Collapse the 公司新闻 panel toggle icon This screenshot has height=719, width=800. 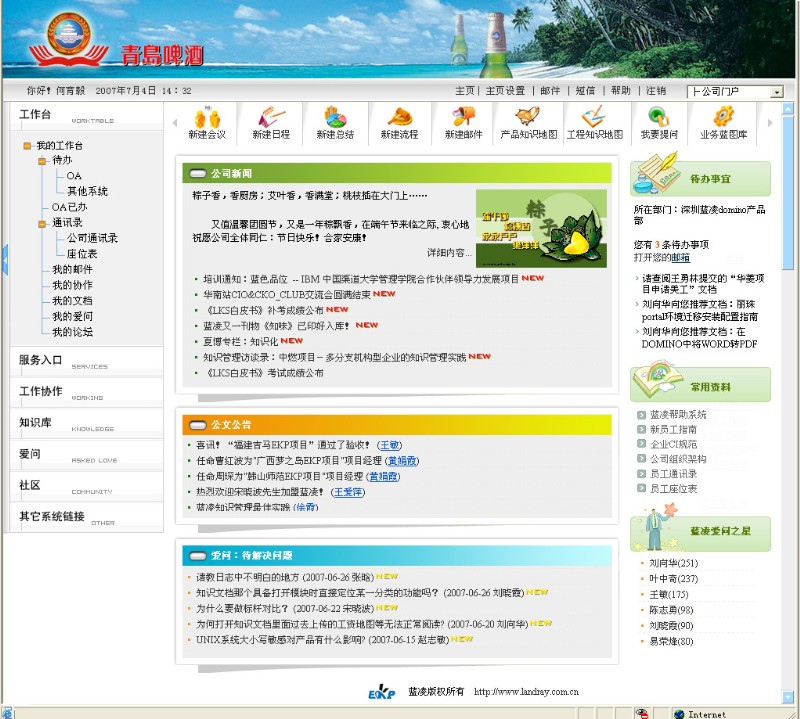(x=197, y=173)
